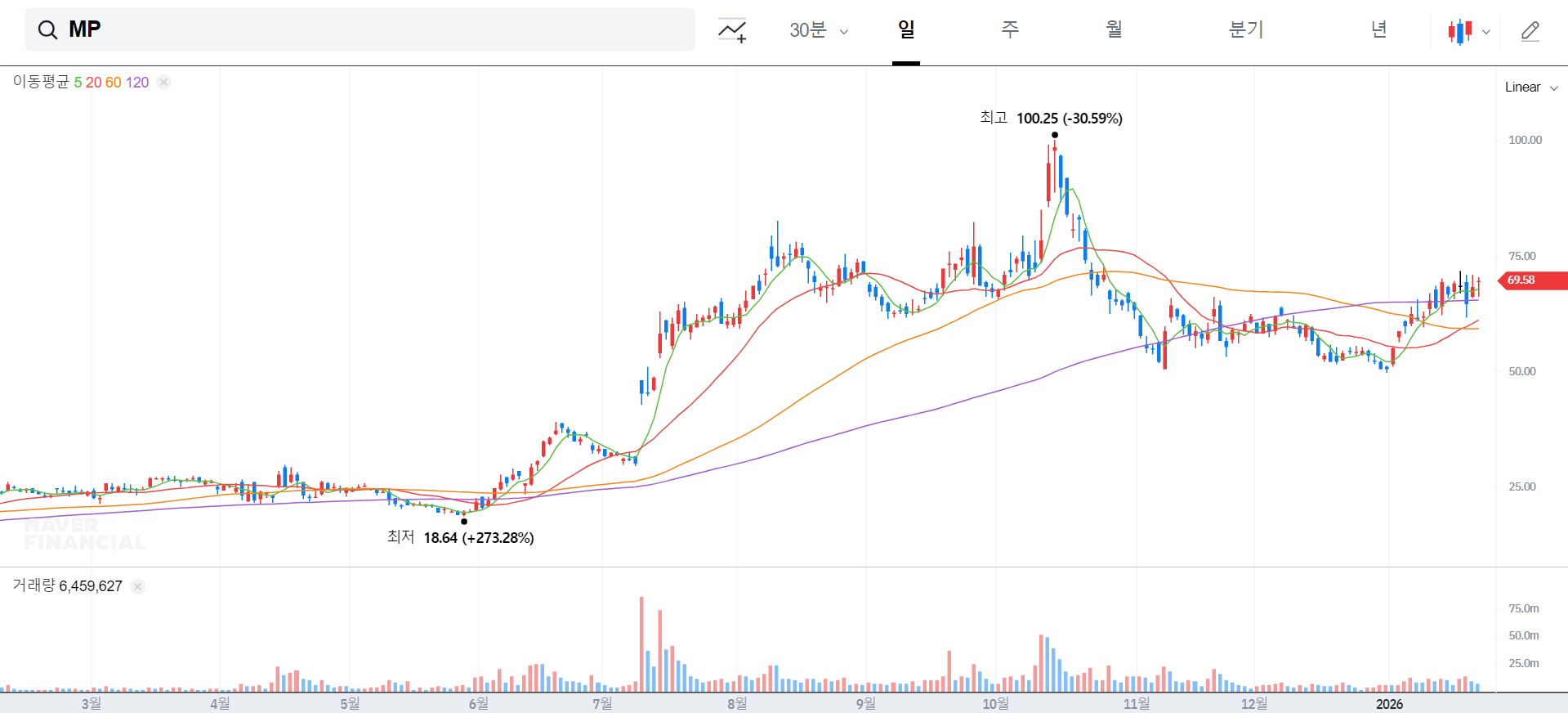Remove the 거래량 indicator with X
This screenshot has height=713, width=1568.
click(138, 586)
